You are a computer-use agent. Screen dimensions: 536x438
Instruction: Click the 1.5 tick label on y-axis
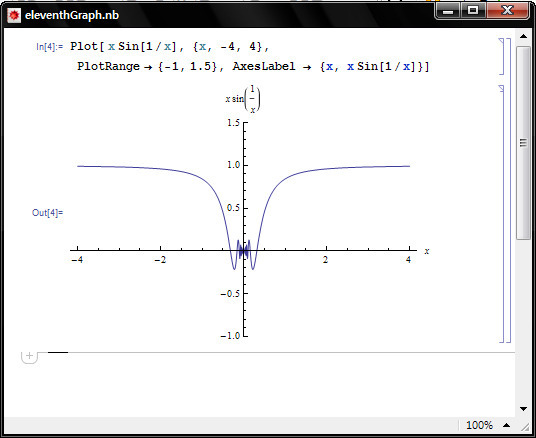[233, 123]
